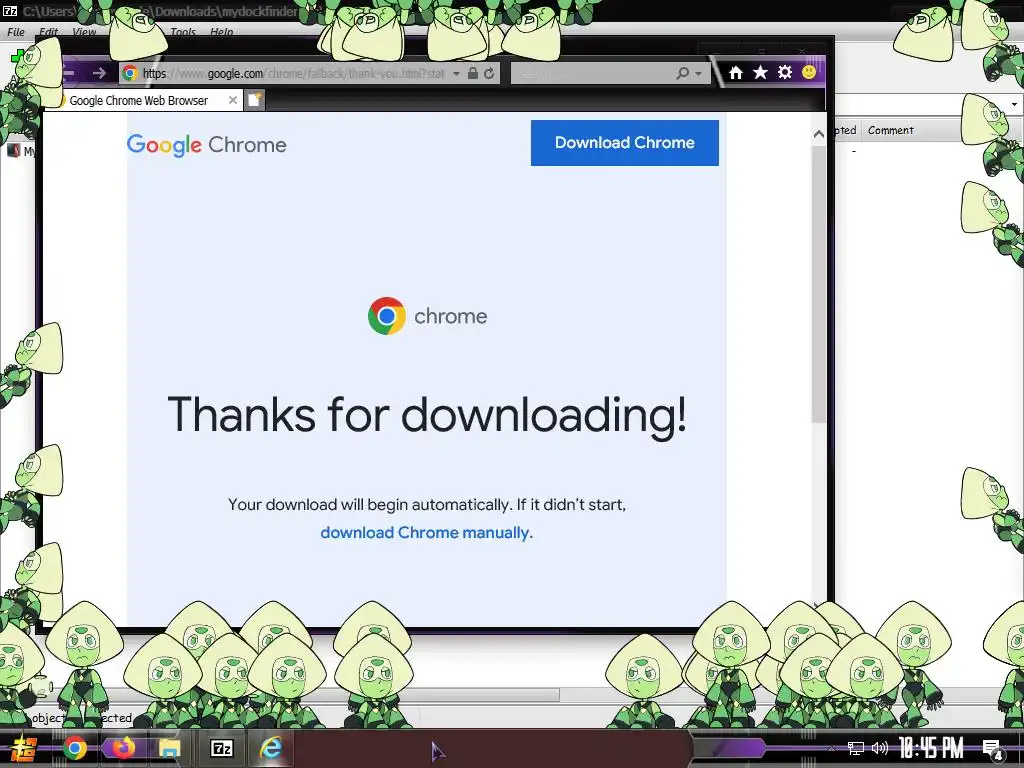
Task: Launch Firefox from the taskbar
Action: pyautogui.click(x=123, y=748)
